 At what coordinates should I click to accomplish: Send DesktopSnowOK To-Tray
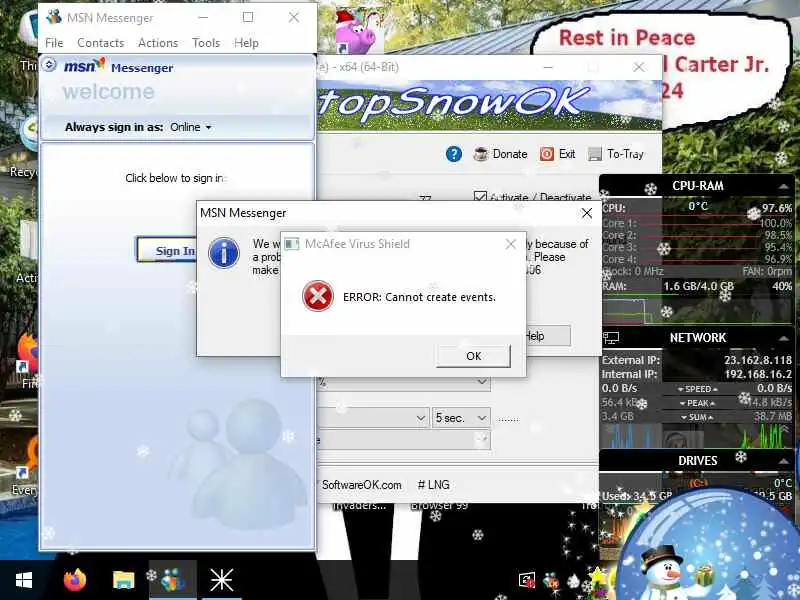click(x=616, y=154)
